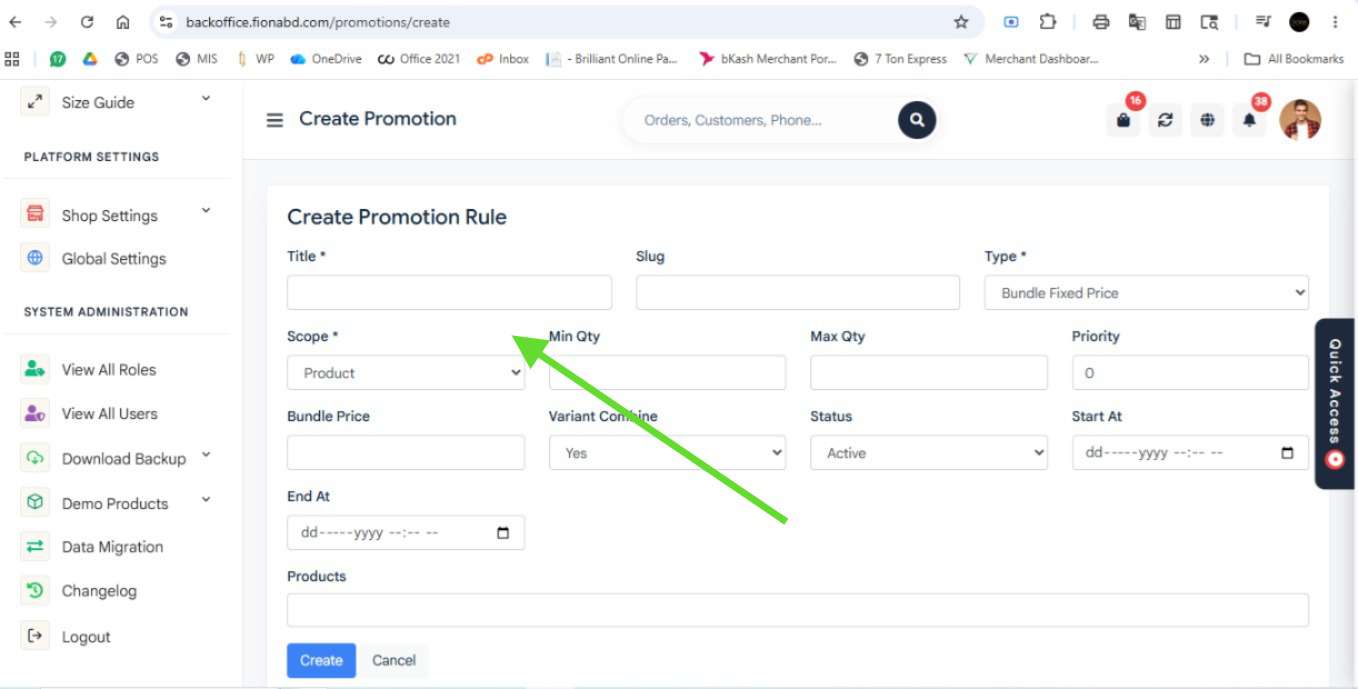Click the search magnifier button
Screen dimensions: 1358x689
tap(916, 120)
